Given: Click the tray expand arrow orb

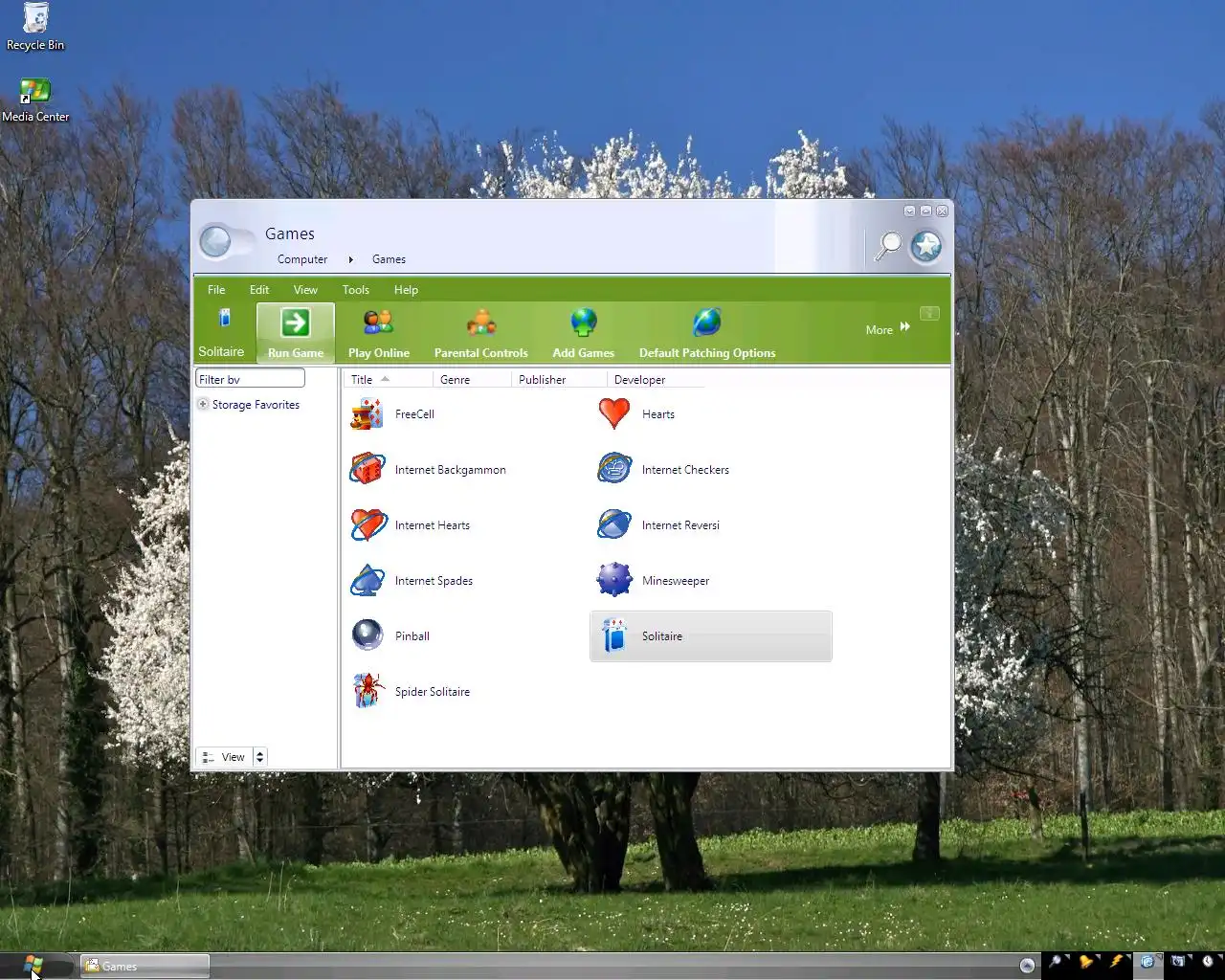Looking at the screenshot, I should (x=1027, y=966).
